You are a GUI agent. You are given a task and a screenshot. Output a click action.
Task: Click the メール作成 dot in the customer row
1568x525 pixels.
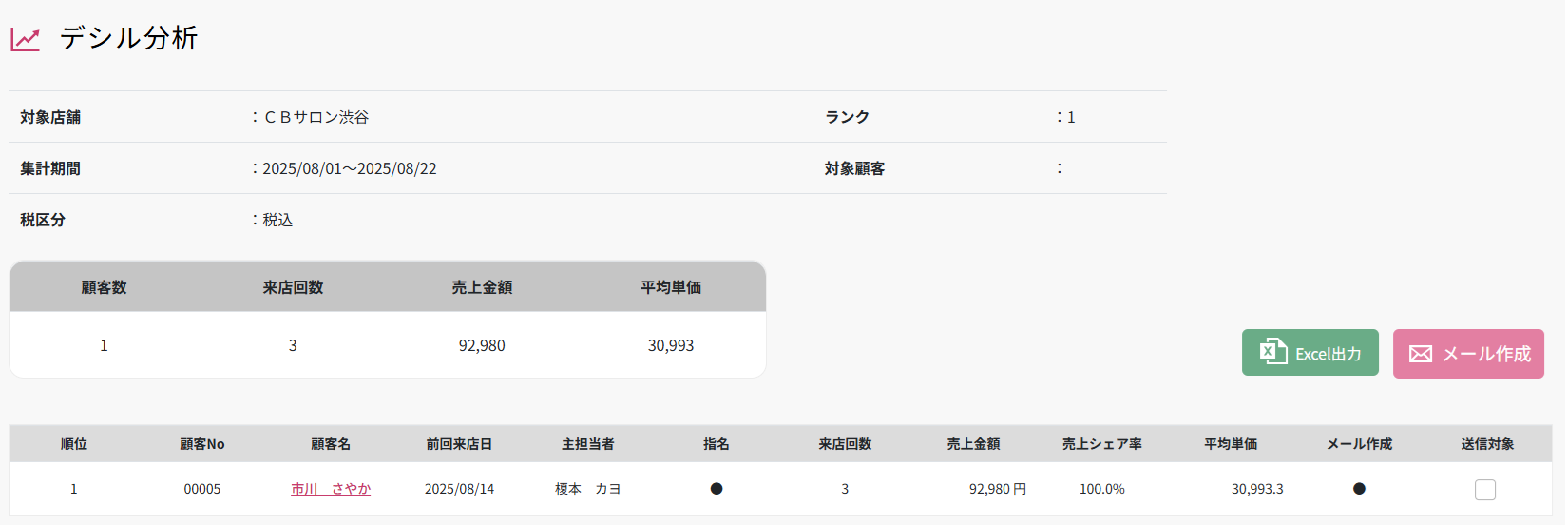(x=1359, y=489)
